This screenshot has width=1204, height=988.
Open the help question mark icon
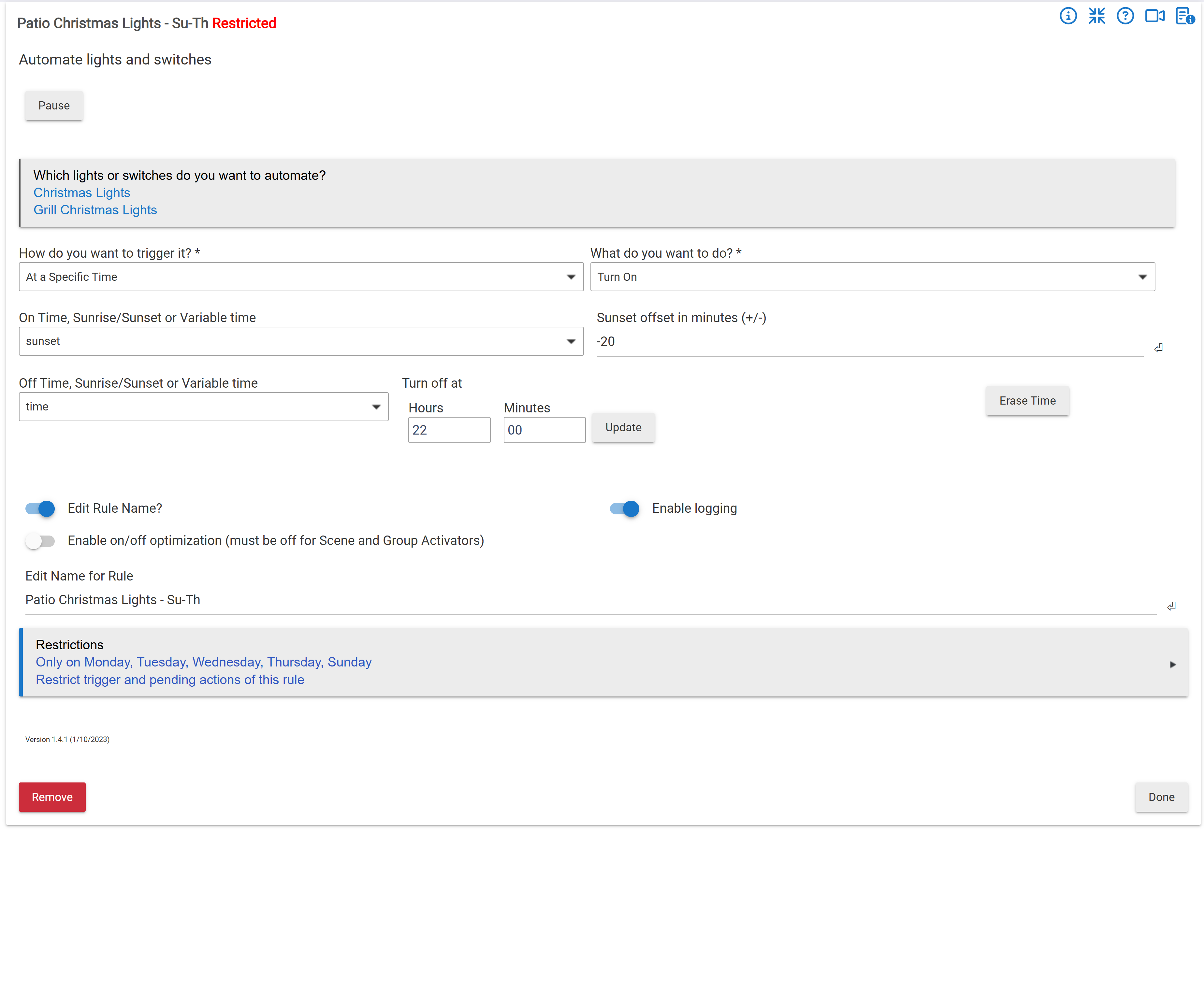point(1125,16)
